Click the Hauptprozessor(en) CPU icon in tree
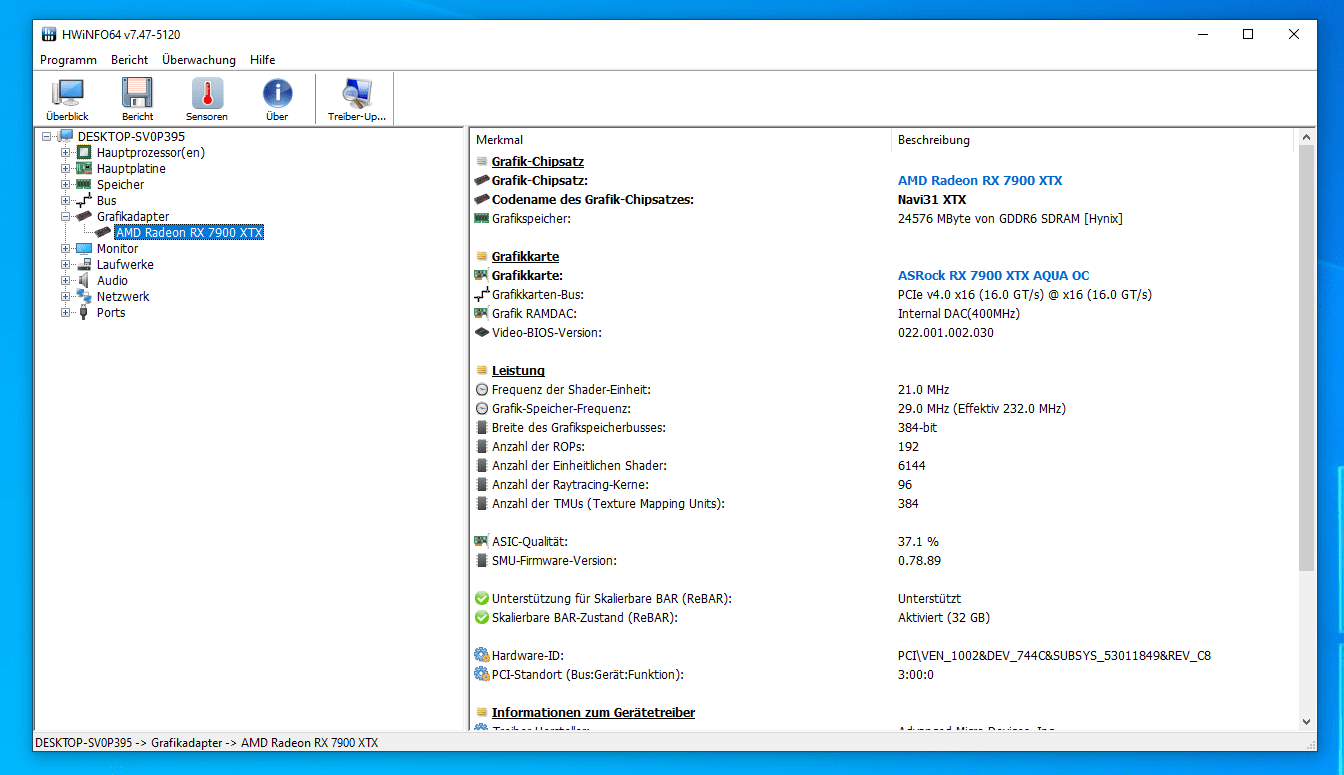 (84, 153)
